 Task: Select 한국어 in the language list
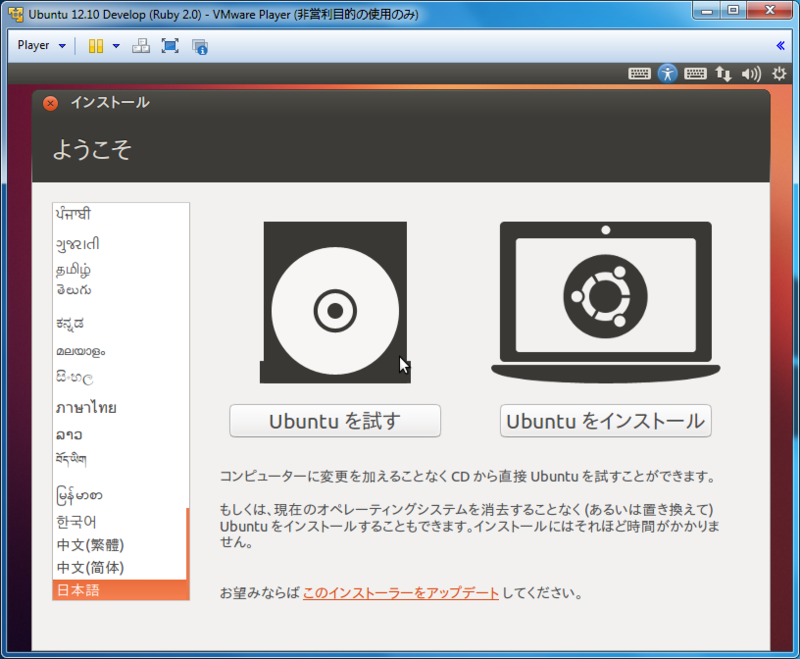pyautogui.click(x=119, y=522)
